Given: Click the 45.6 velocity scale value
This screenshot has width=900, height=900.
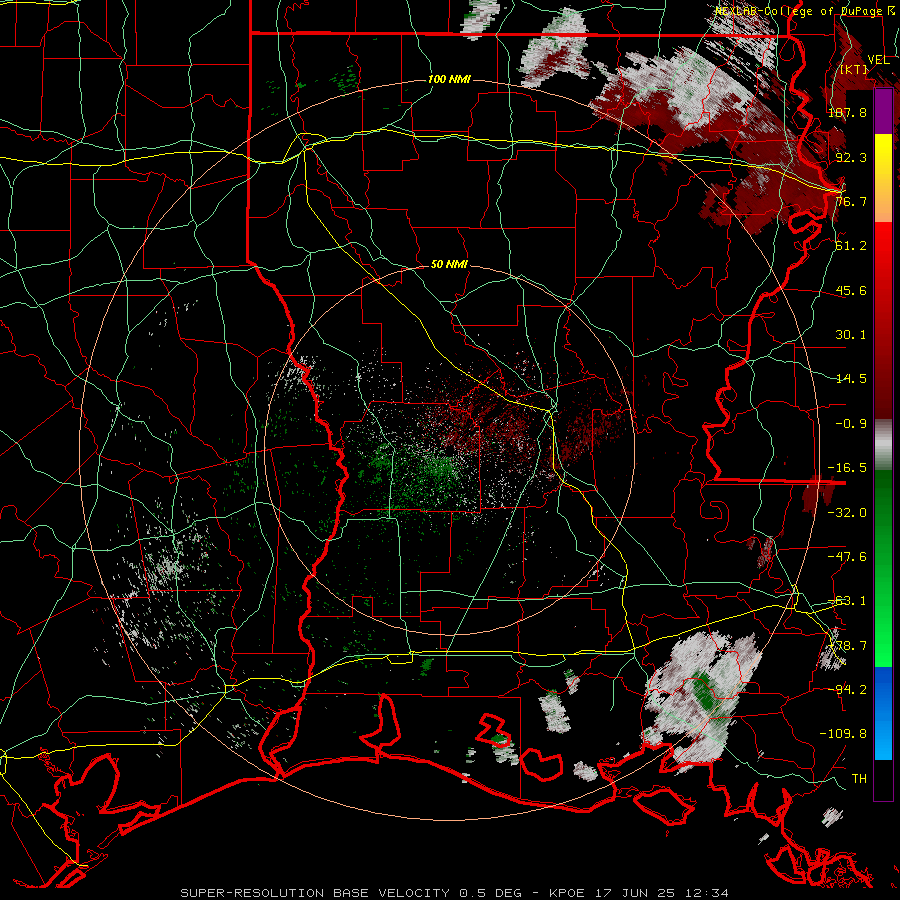Looking at the screenshot, I should [x=851, y=290].
